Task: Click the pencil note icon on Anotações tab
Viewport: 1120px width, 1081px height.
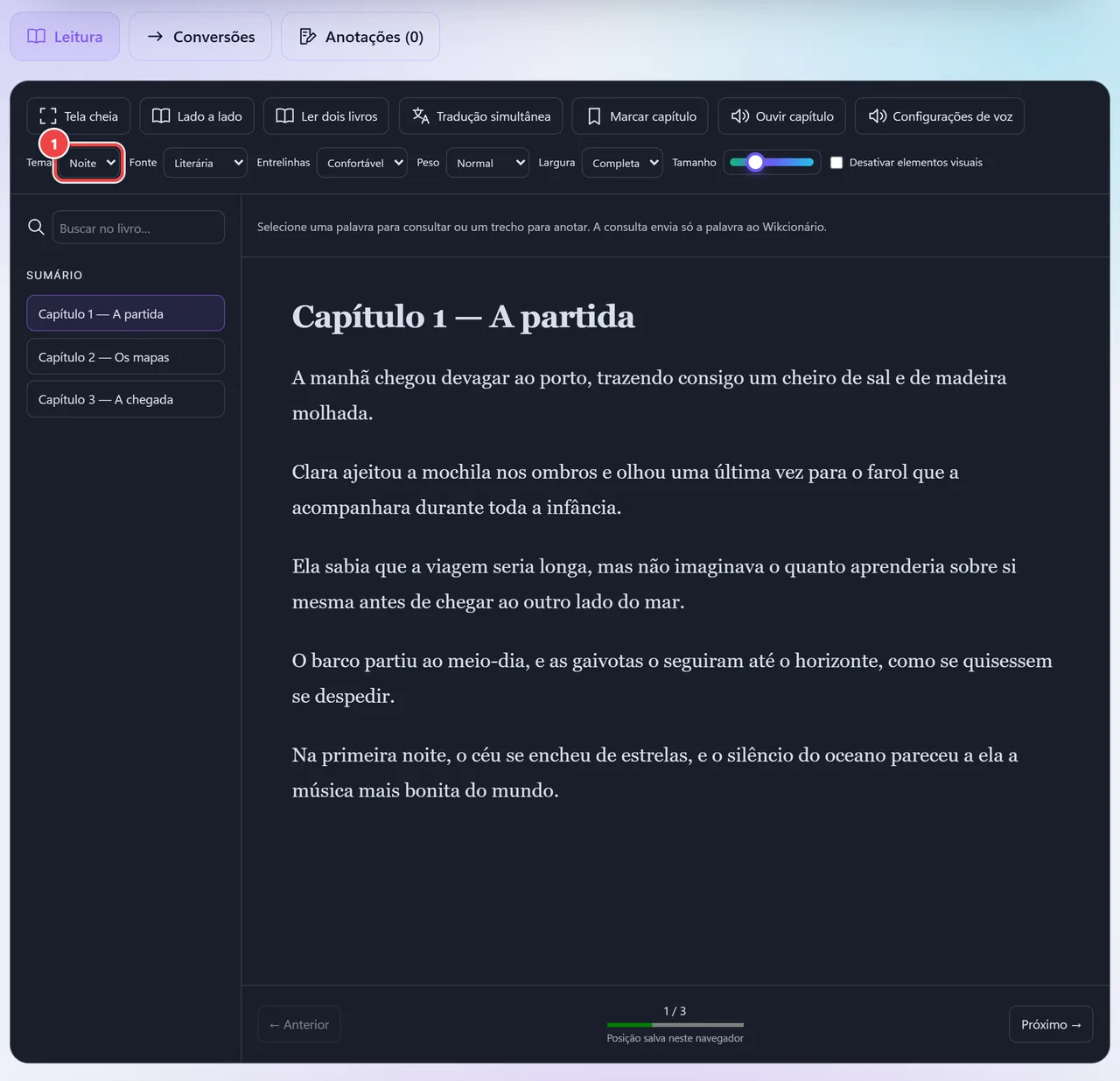Action: coord(307,36)
